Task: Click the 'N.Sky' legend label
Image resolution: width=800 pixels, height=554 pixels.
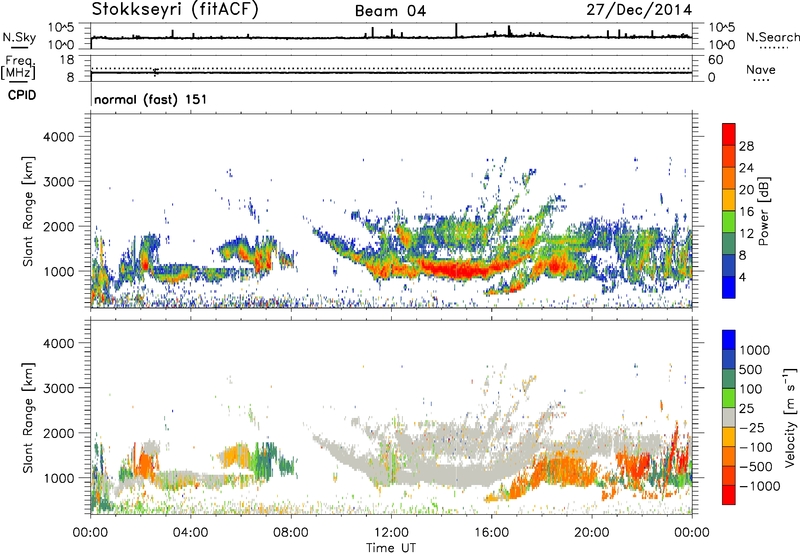Action: click(19, 37)
